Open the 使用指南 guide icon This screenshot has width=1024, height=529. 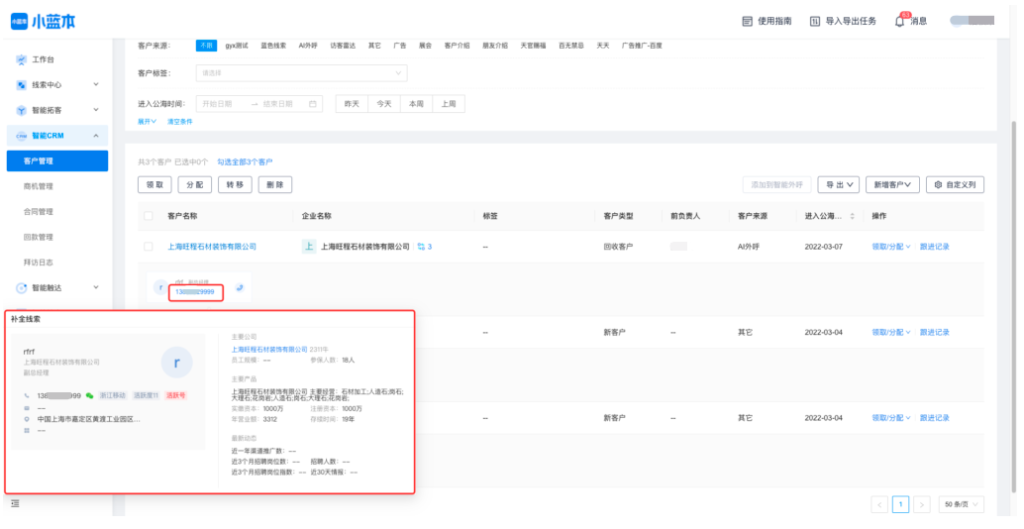coord(747,21)
